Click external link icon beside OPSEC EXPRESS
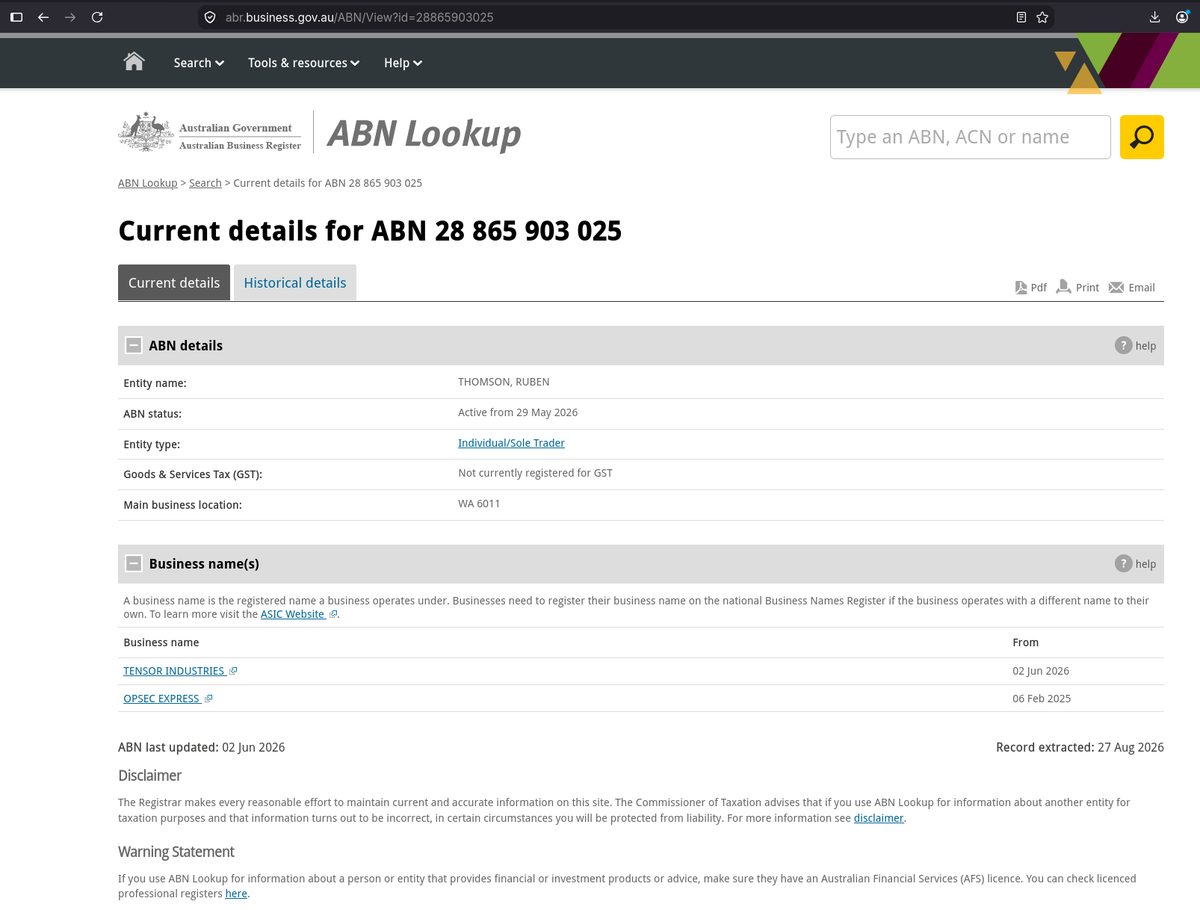The image size is (1200, 910). click(208, 699)
